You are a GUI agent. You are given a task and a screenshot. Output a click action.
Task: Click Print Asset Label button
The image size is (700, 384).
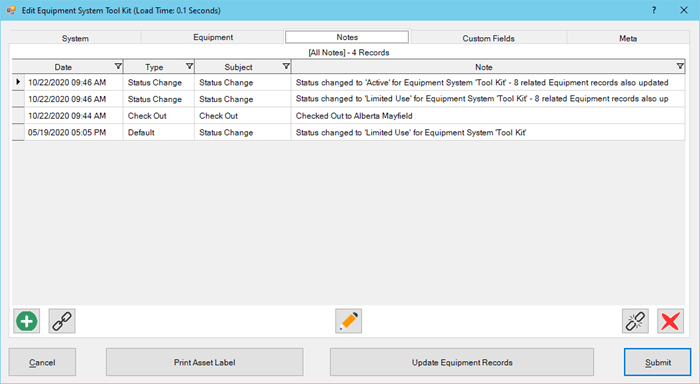pyautogui.click(x=204, y=362)
